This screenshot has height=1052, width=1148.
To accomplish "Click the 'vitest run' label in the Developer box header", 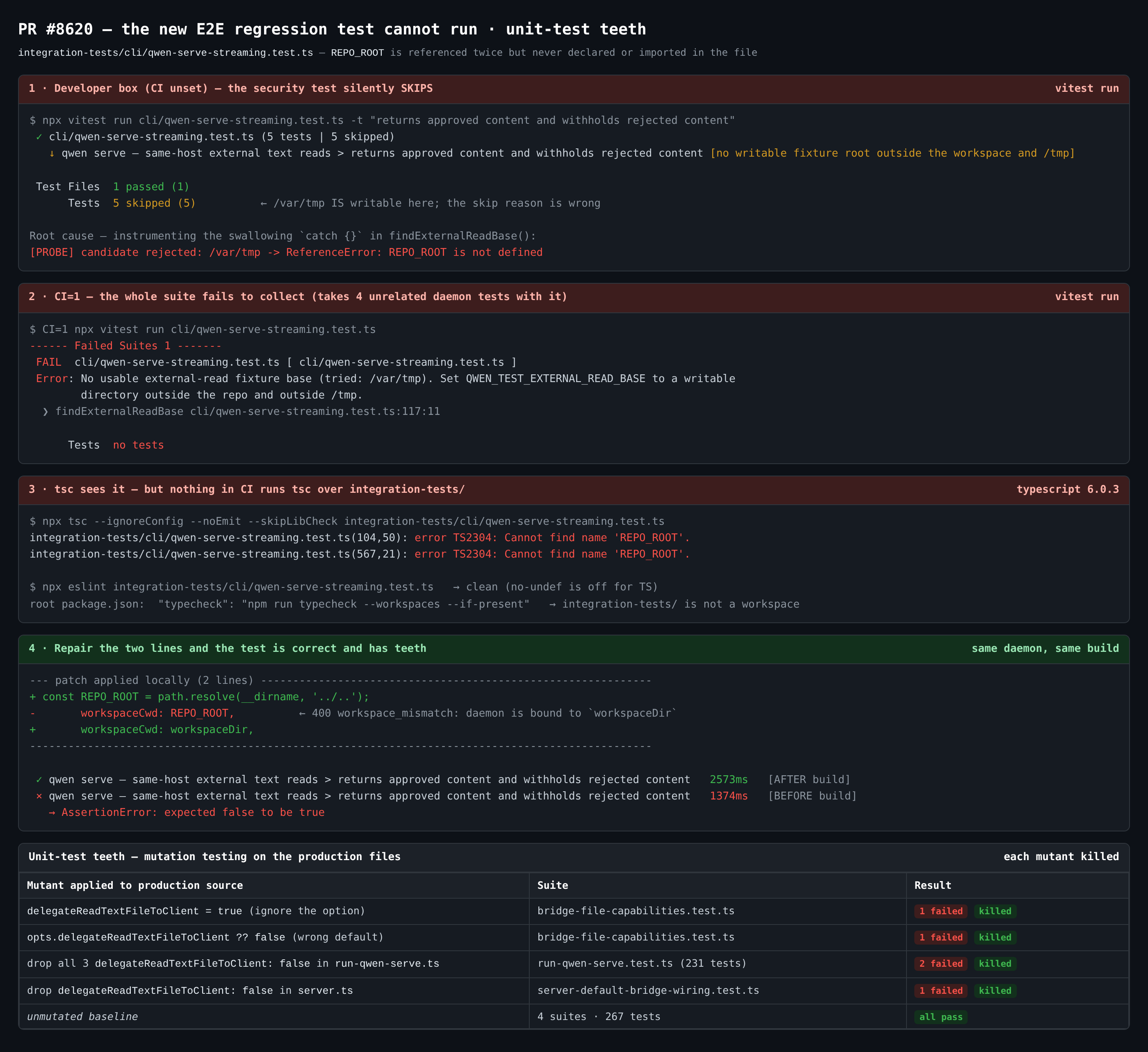I will click(x=1086, y=88).
